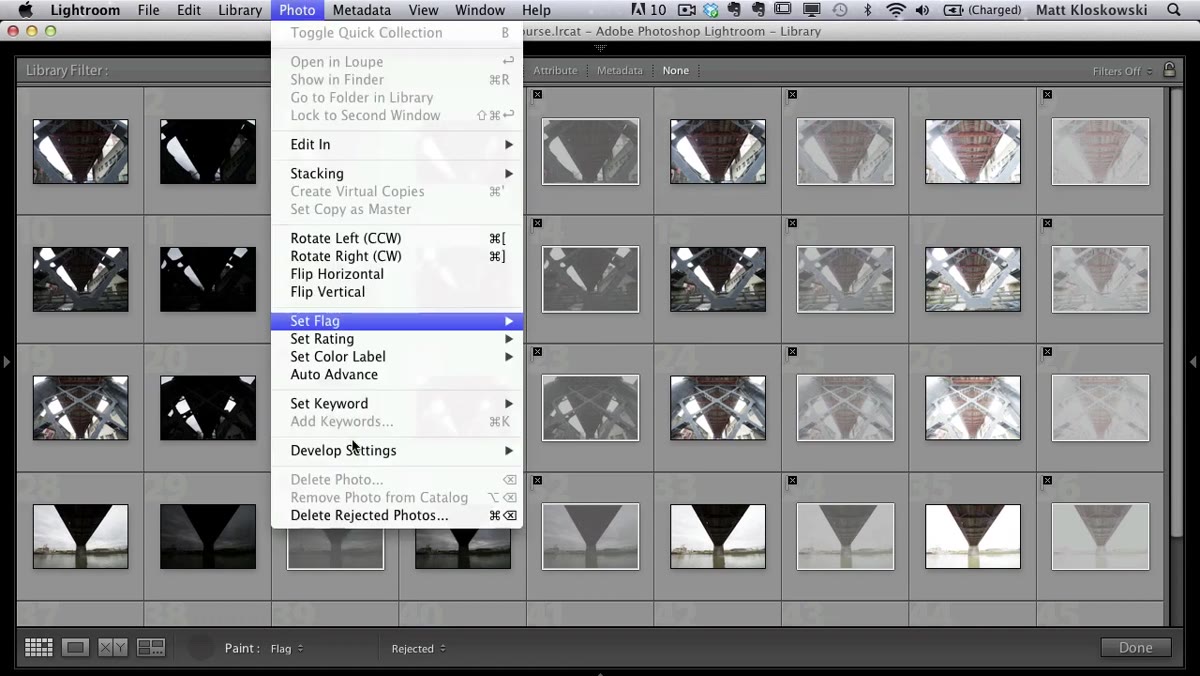Open the Wi-Fi status menu
Image resolution: width=1200 pixels, height=676 pixels.
pyautogui.click(x=895, y=10)
